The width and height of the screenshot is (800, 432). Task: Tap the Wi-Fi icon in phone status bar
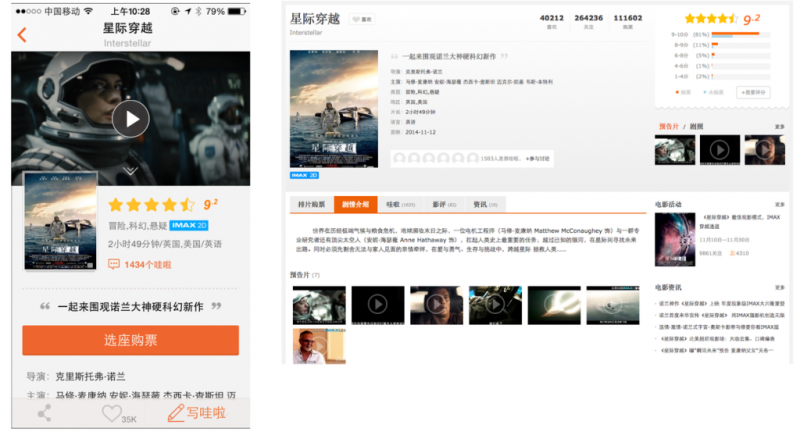88,11
